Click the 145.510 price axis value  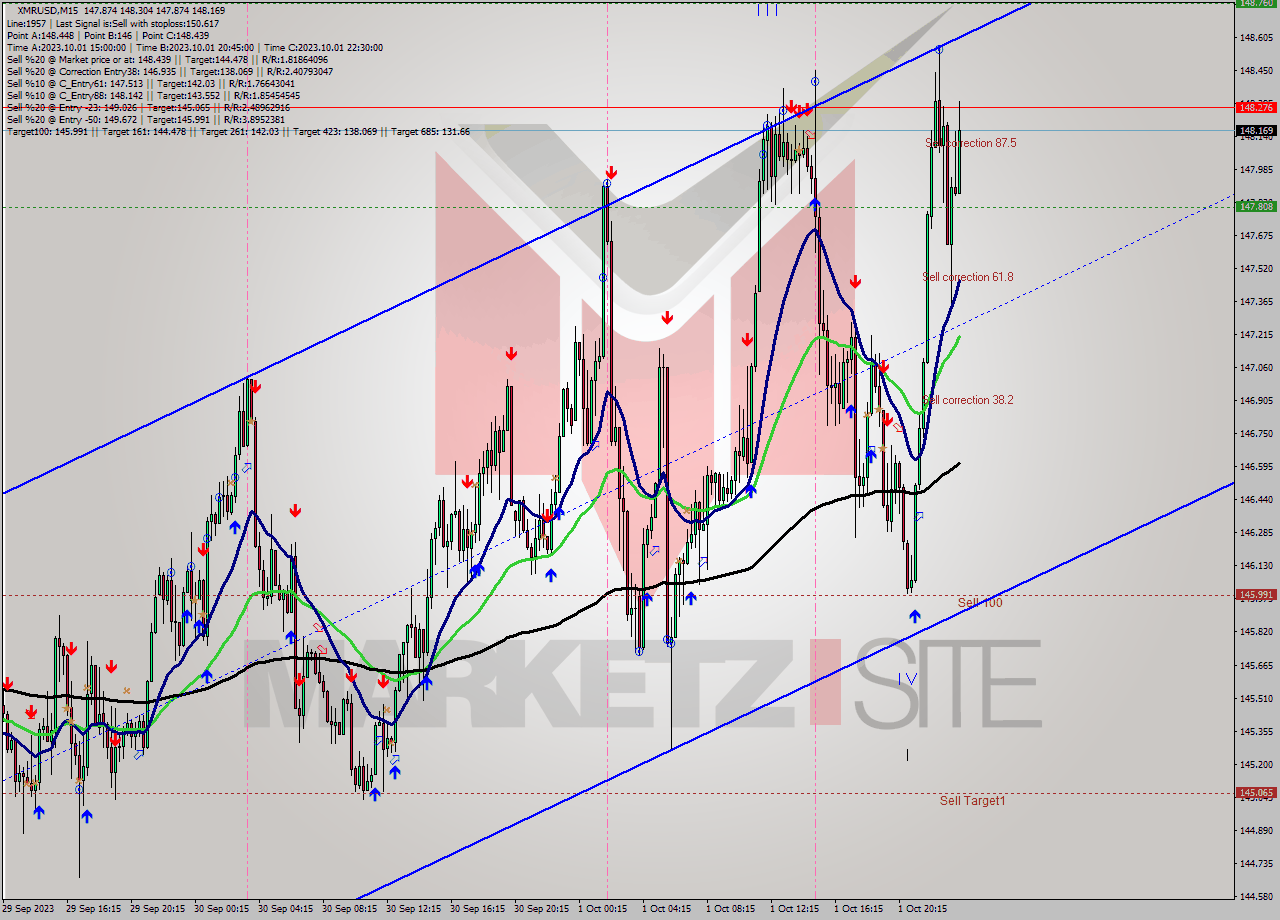[x=1256, y=698]
